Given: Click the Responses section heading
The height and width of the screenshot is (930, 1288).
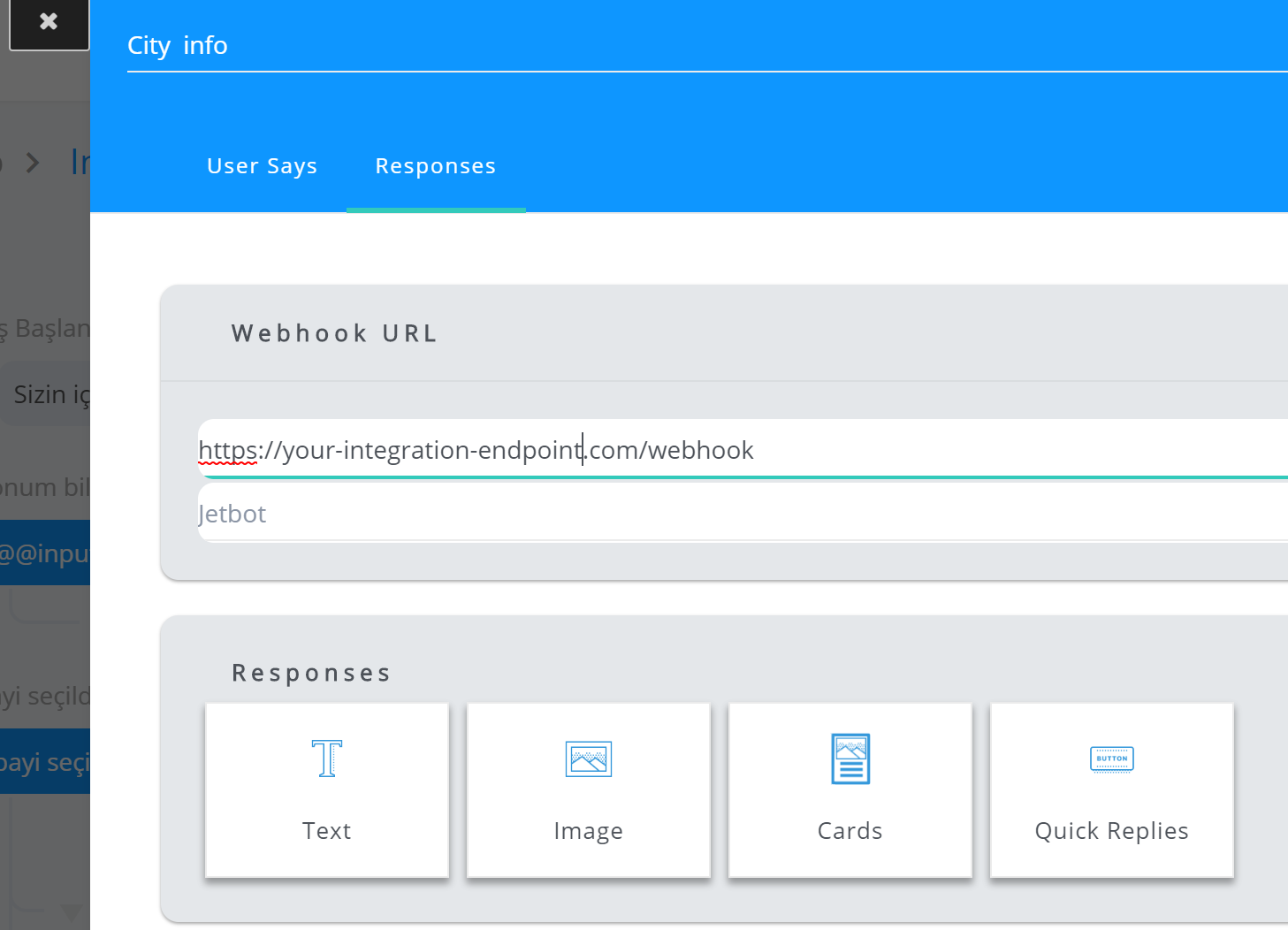Looking at the screenshot, I should tap(311, 673).
